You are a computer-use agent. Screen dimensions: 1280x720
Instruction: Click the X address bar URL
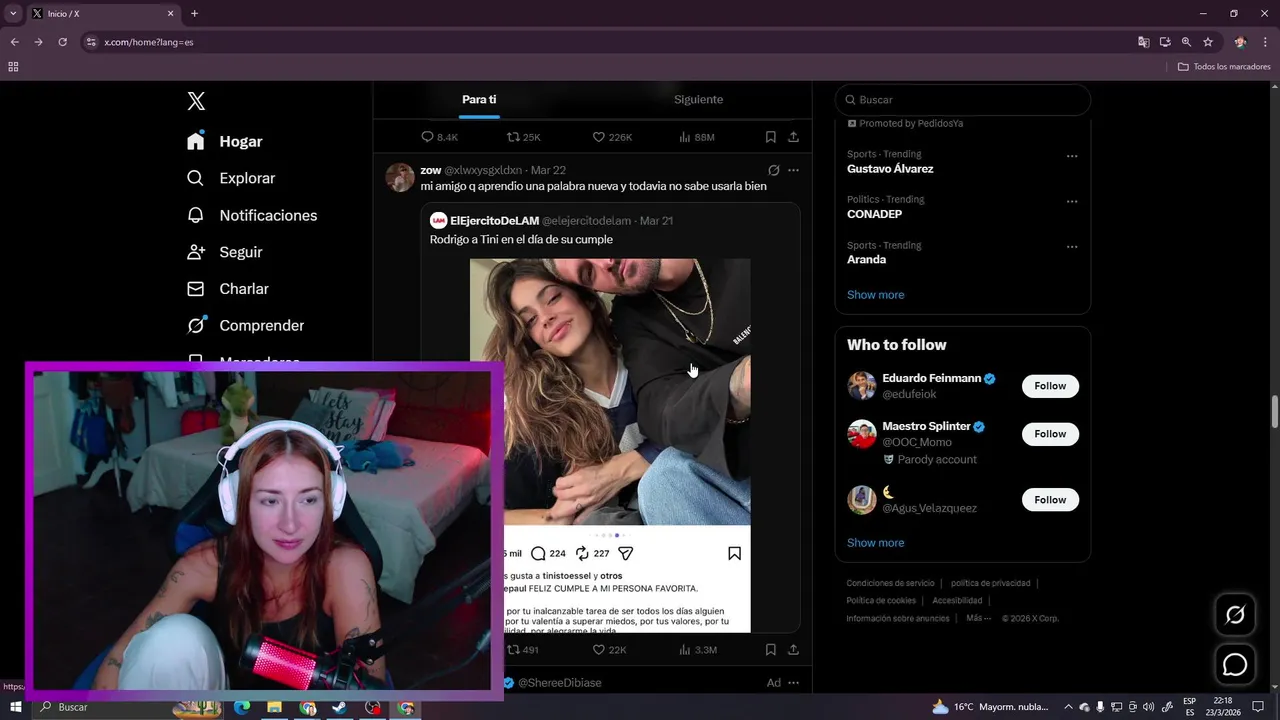tap(149, 42)
